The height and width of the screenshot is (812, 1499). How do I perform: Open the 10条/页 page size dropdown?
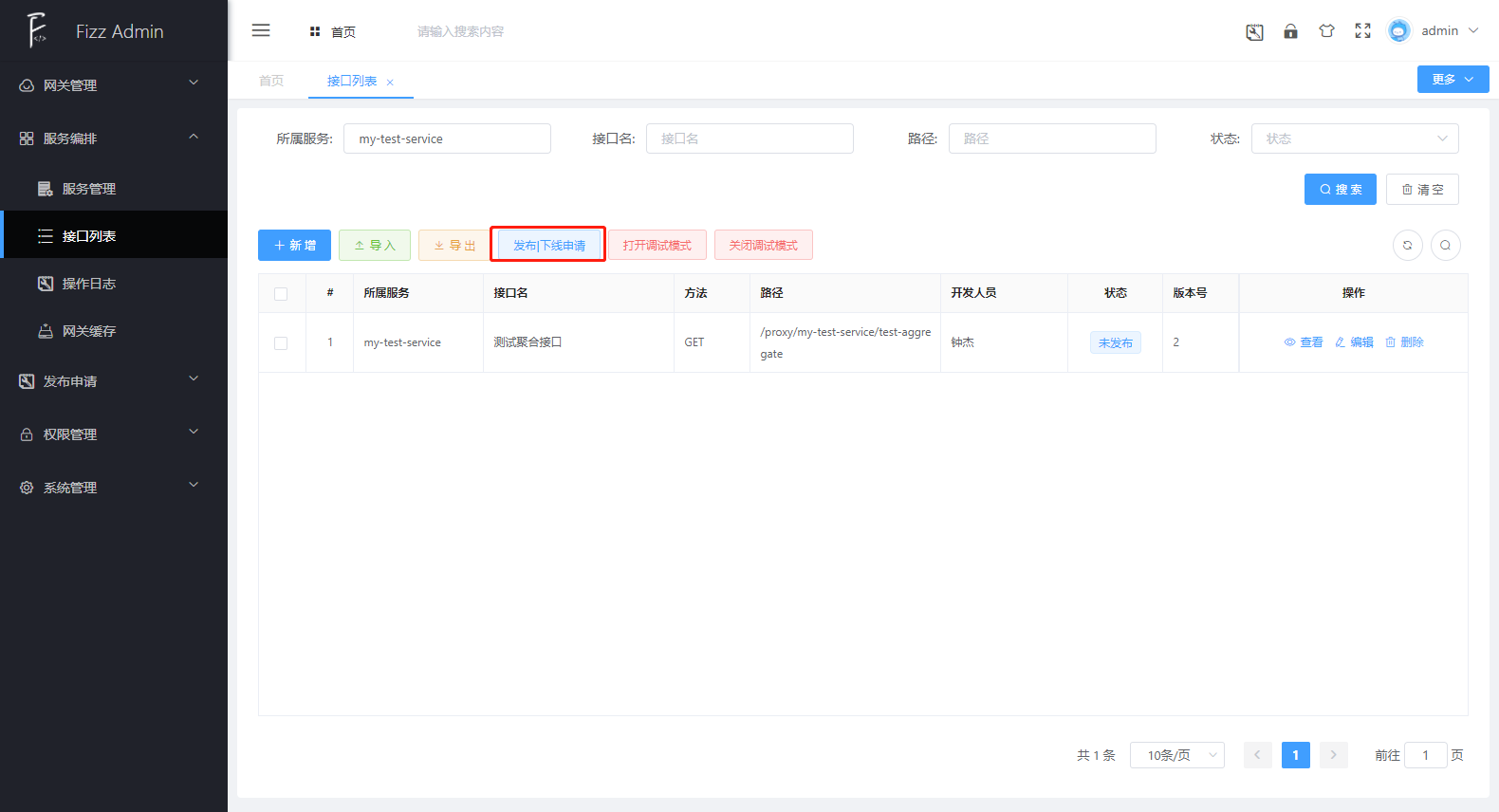(1176, 755)
